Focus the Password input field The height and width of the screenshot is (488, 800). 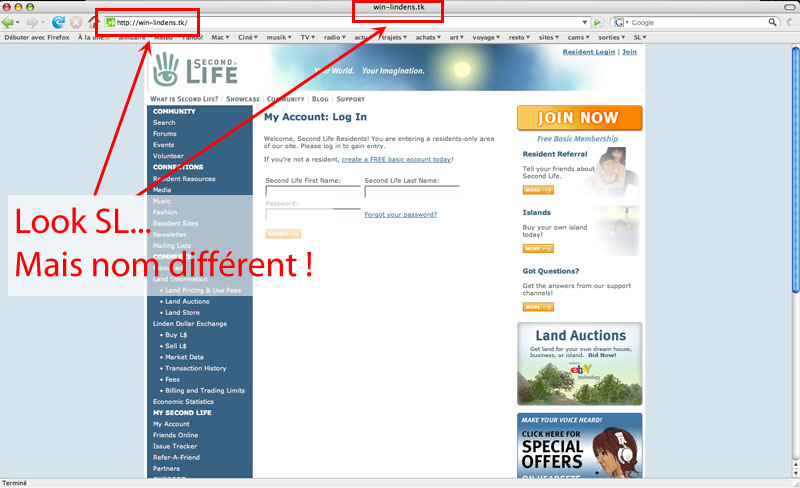click(x=313, y=214)
